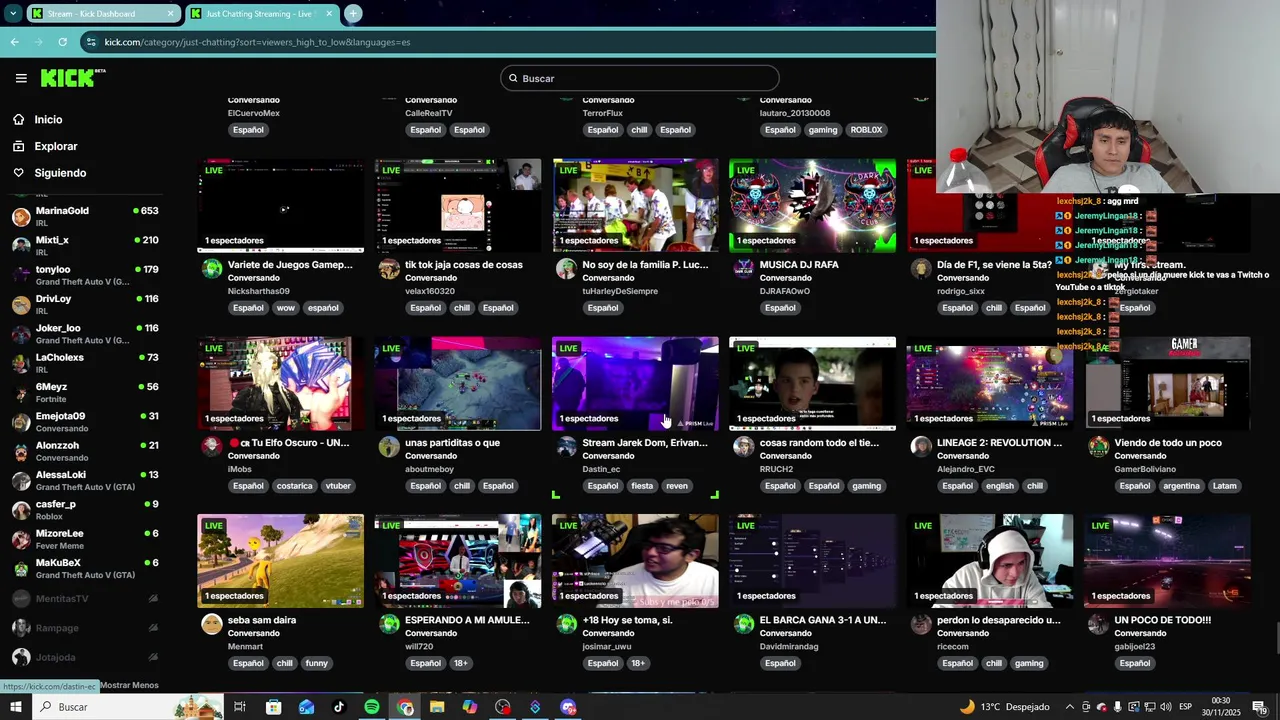Click the browser back arrow
This screenshot has width=1280, height=720.
(14, 42)
